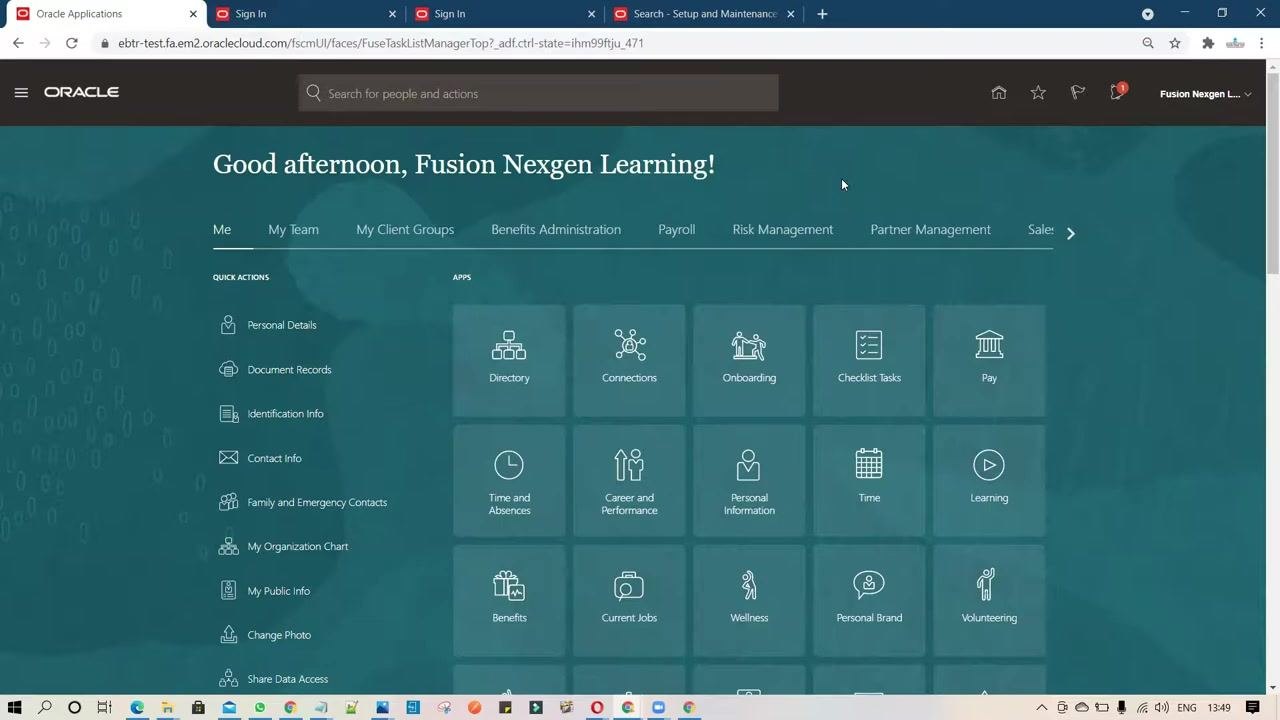The height and width of the screenshot is (720, 1280).
Task: Open the Watchlist flag icon
Action: pos(1077,93)
